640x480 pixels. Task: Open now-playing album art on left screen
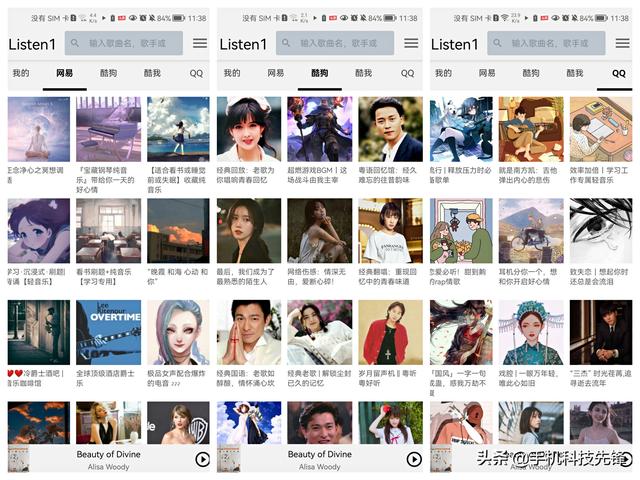18,459
